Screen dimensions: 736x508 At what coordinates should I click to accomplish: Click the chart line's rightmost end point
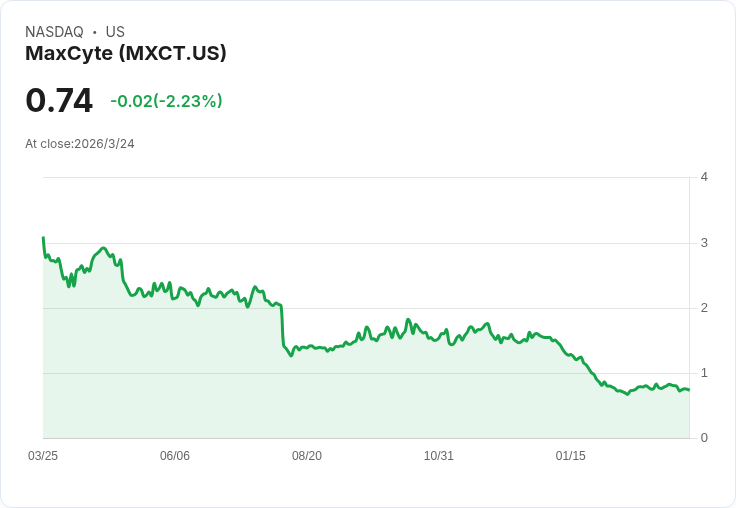[x=689, y=390]
